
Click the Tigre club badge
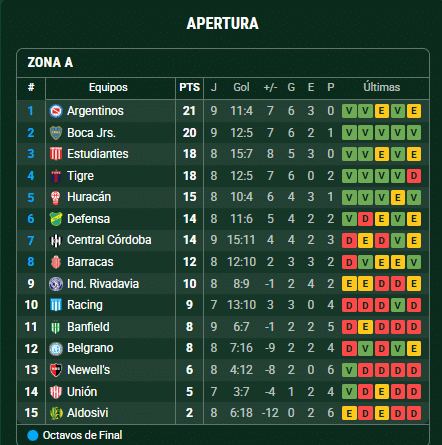click(56, 176)
